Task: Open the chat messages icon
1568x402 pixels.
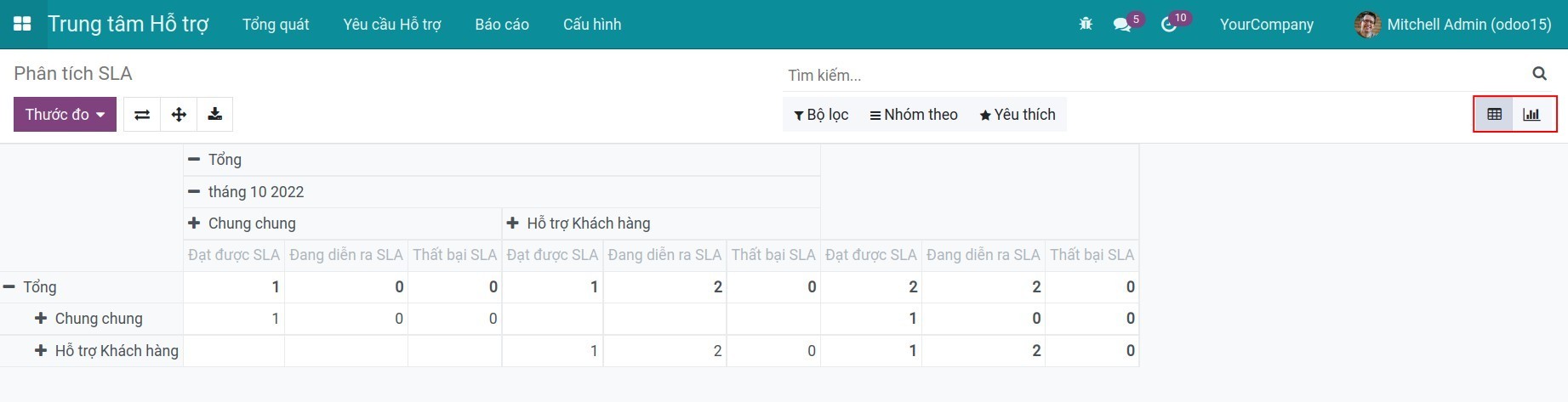Action: pos(1122,25)
